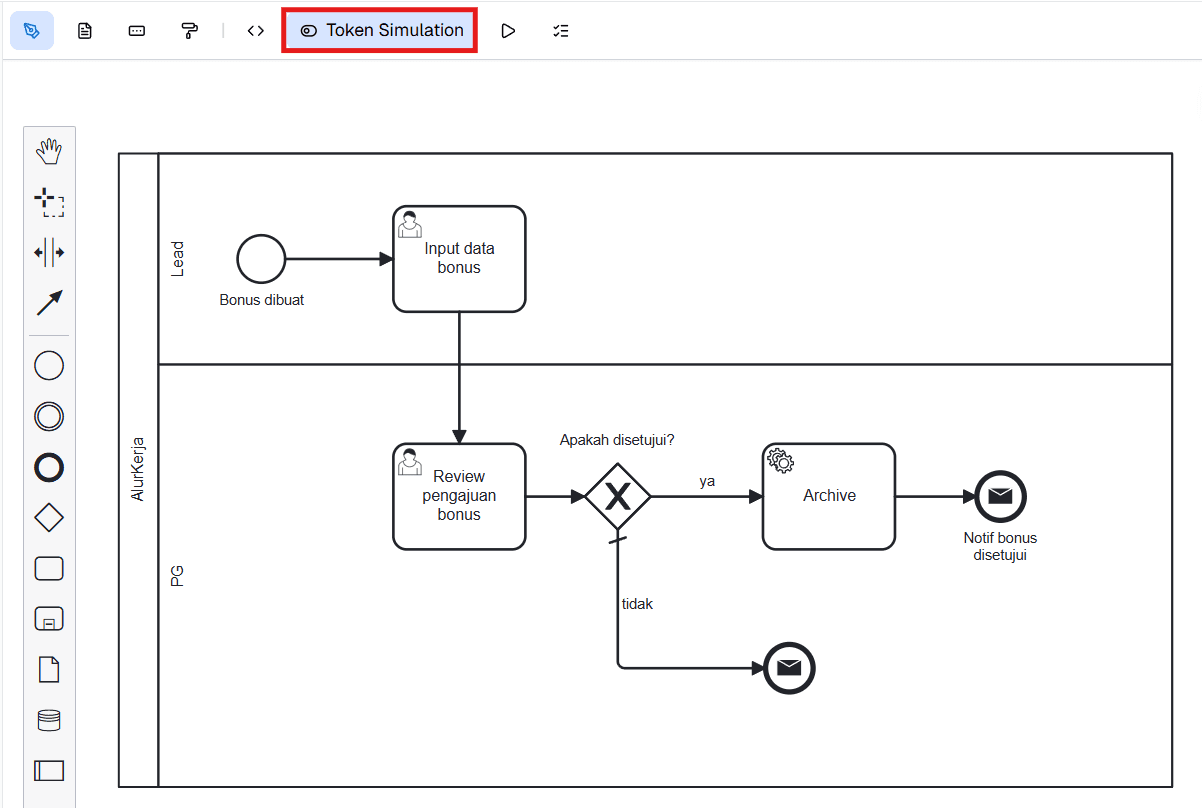Select the hand tool in the palette
This screenshot has width=1202, height=808.
49,151
